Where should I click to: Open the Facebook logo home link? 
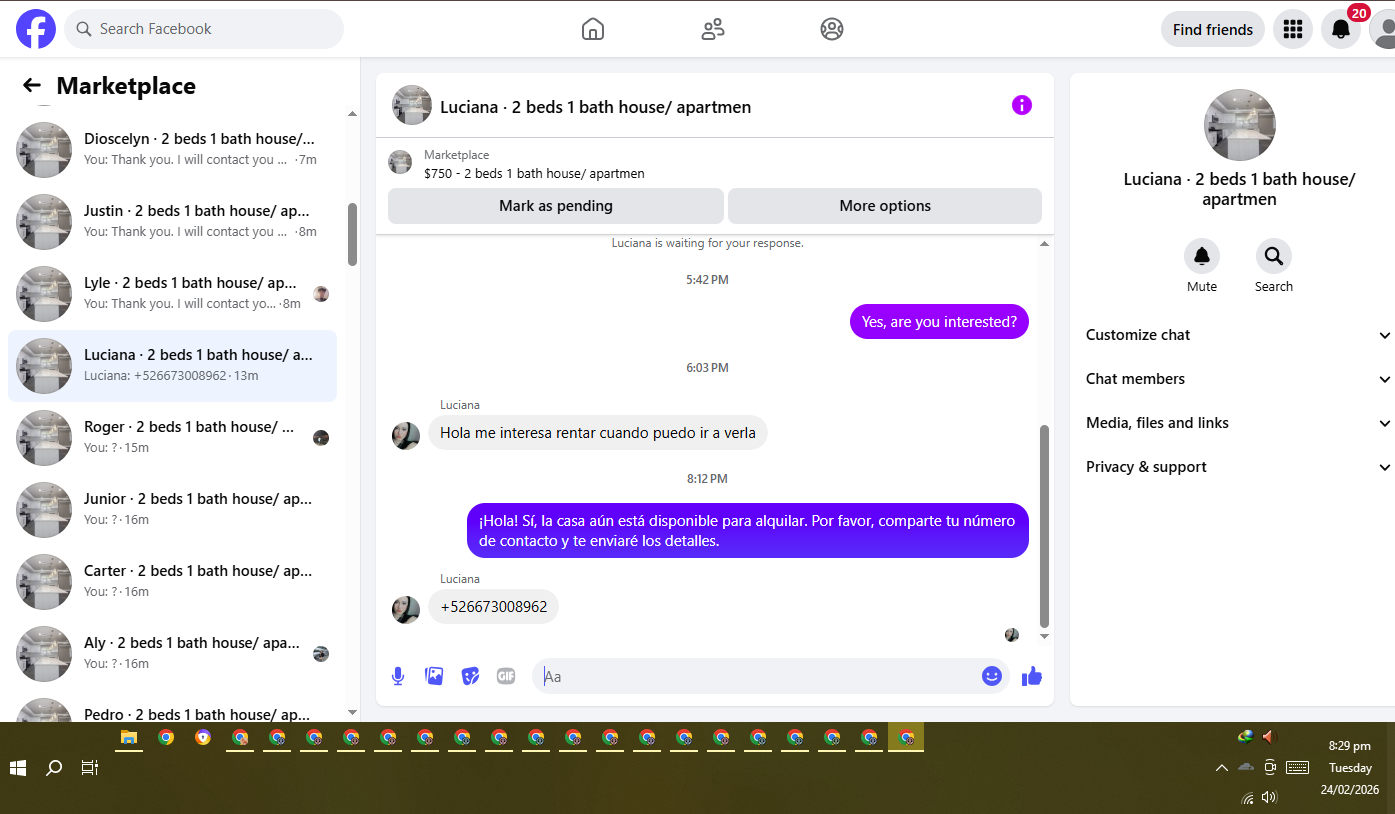36,29
